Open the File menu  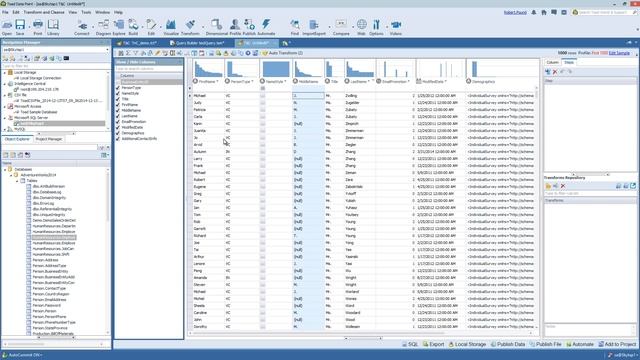click(x=5, y=12)
